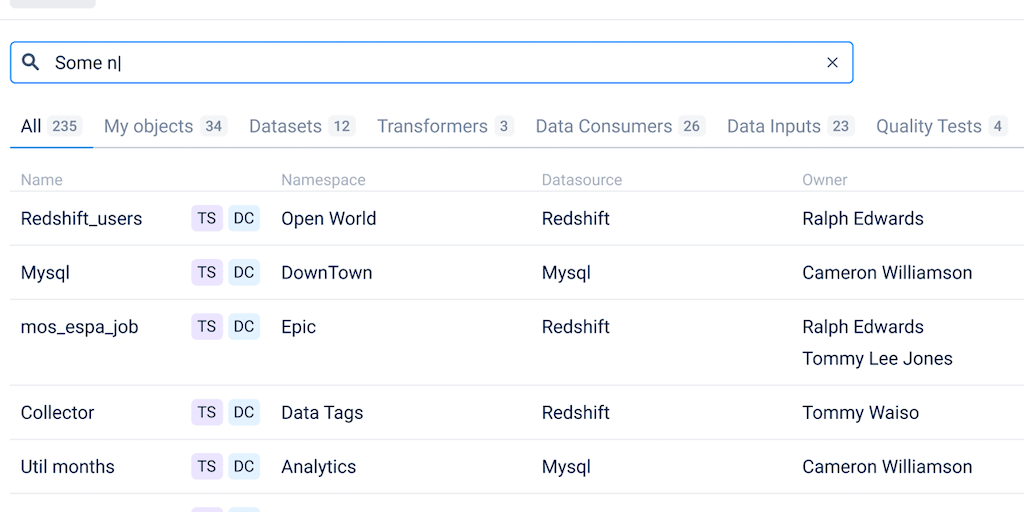1024x512 pixels.
Task: Open the Redshift_users object
Action: (x=82, y=219)
